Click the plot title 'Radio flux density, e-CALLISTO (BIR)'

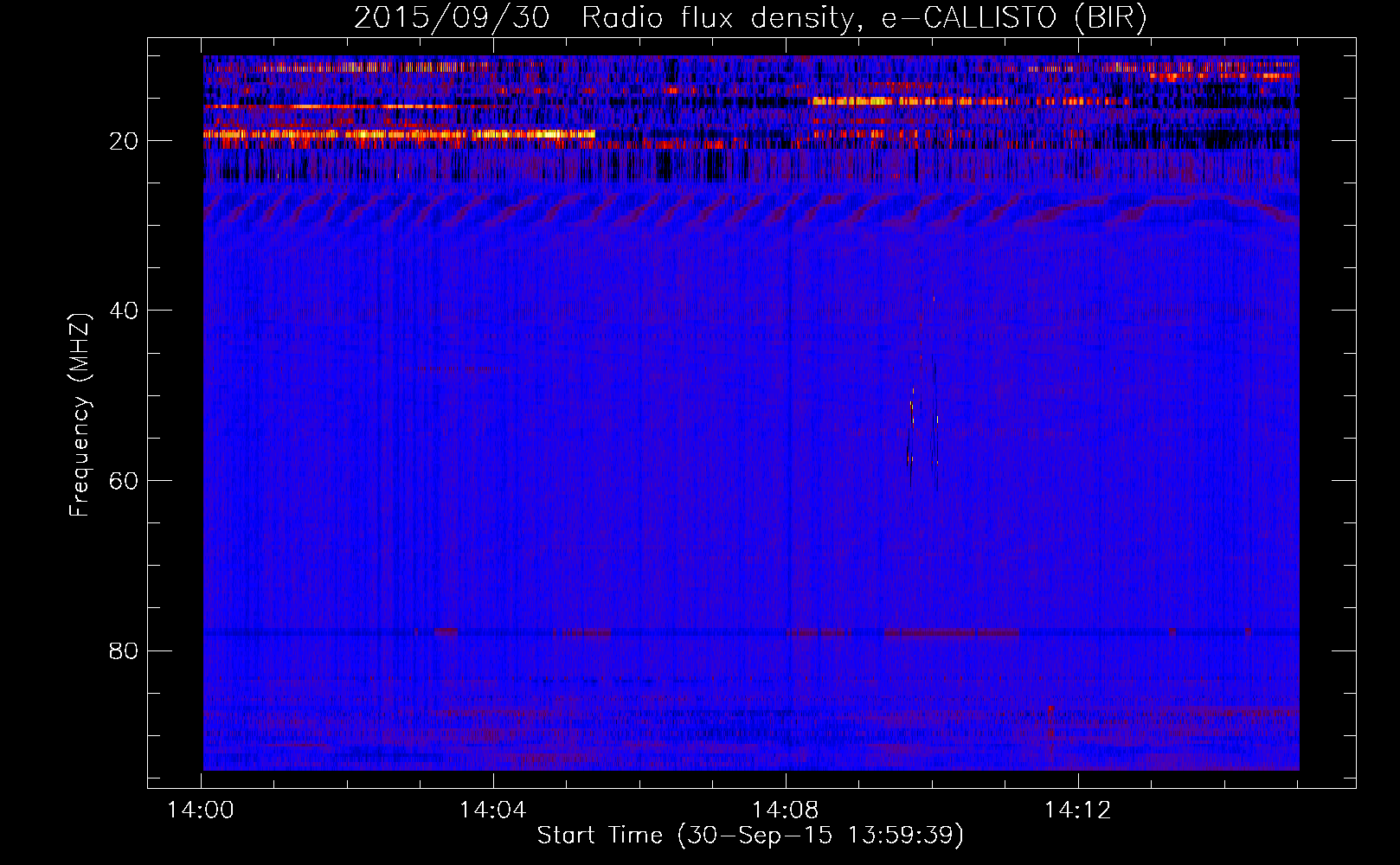tap(864, 17)
